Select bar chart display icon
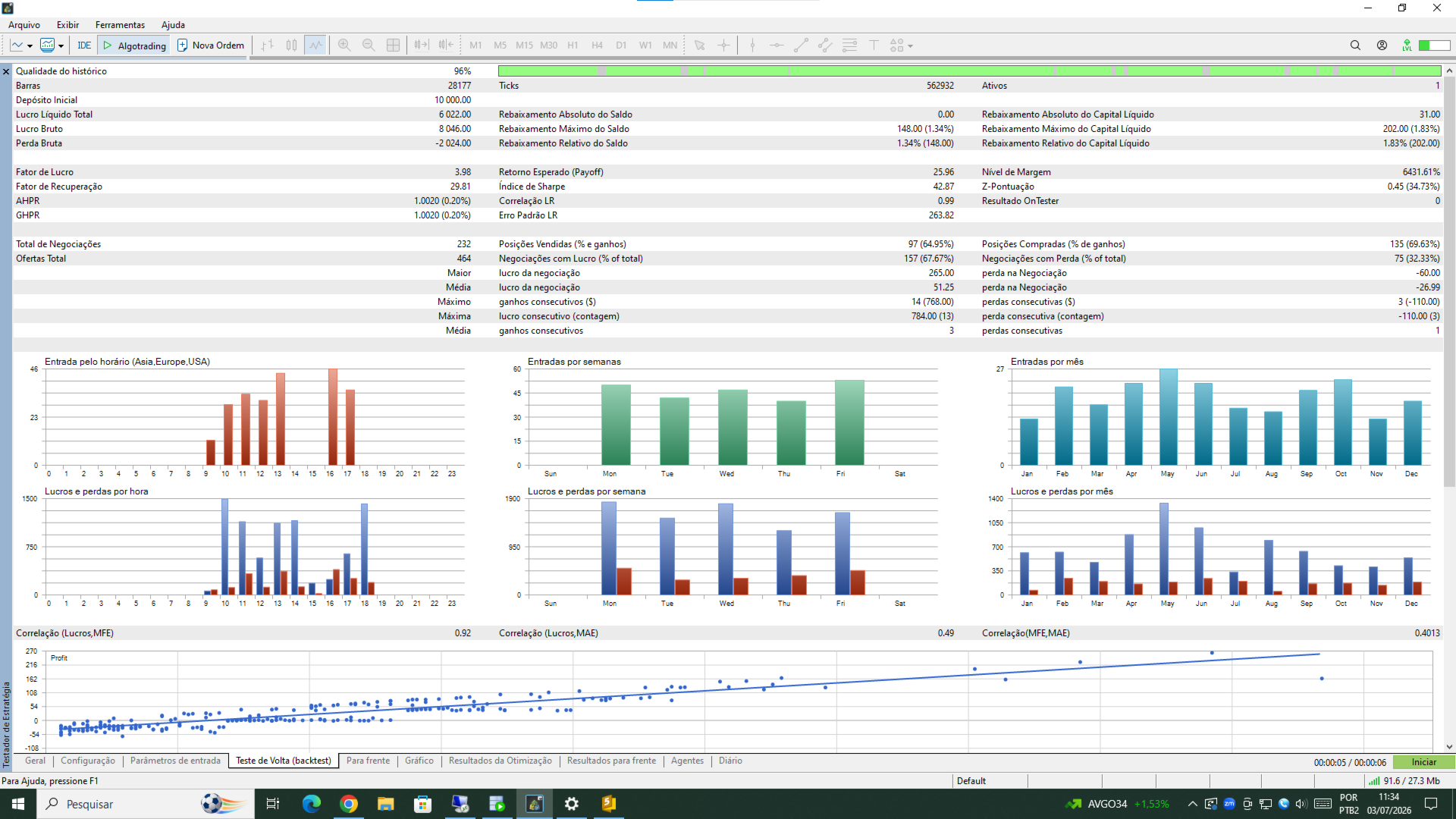Image resolution: width=1456 pixels, height=819 pixels. pos(267,45)
